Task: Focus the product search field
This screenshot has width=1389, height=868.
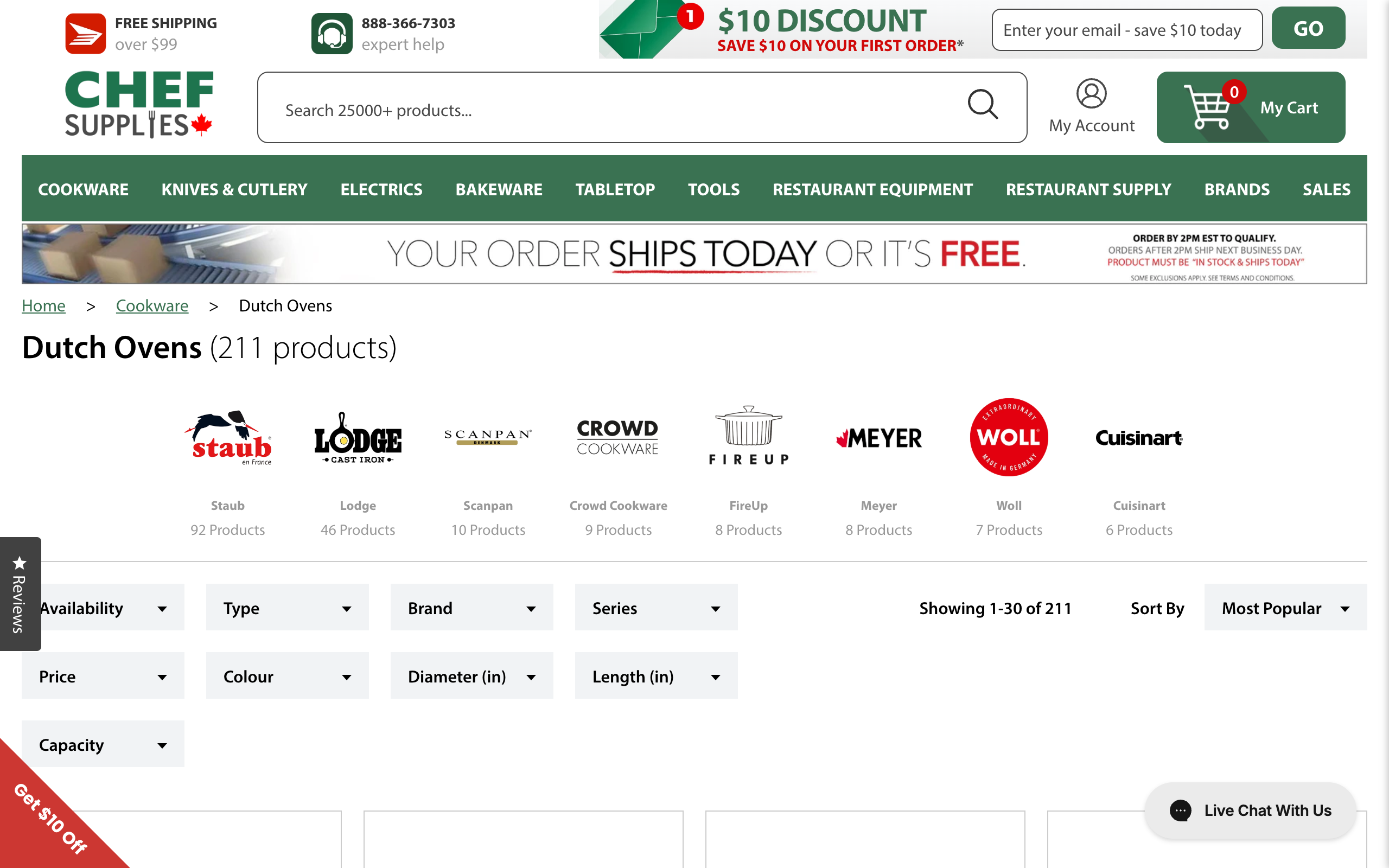Action: point(642,107)
